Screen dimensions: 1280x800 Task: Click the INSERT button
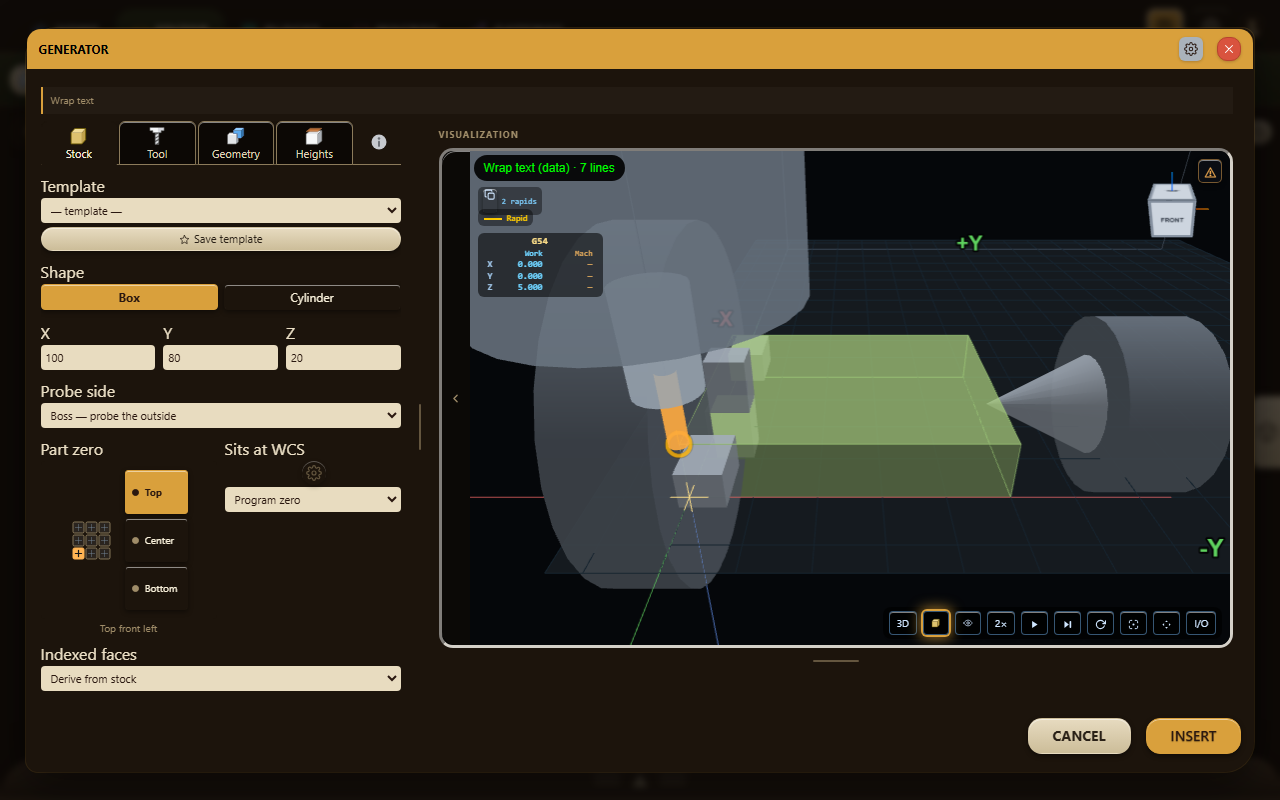[1193, 736]
